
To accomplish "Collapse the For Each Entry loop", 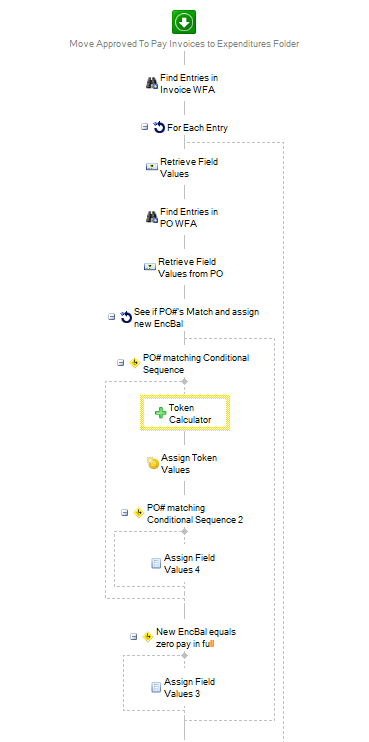I will pos(145,127).
